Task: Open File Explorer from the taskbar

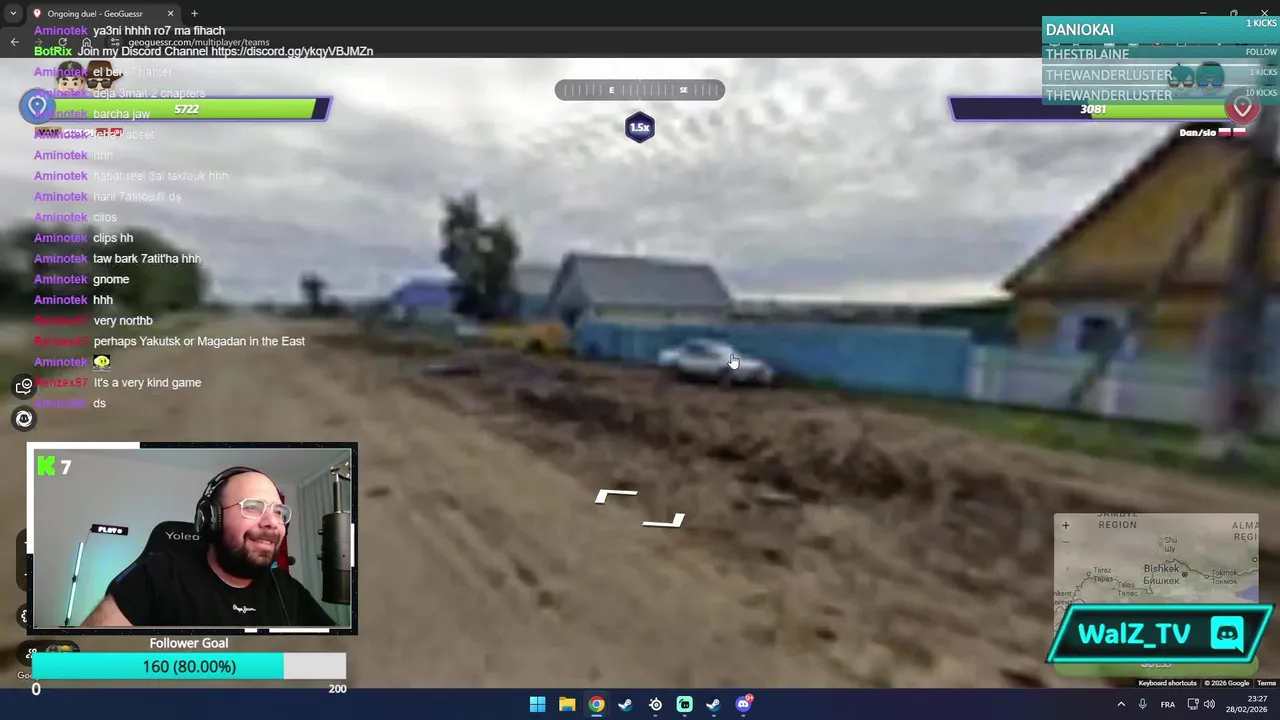Action: [x=567, y=704]
